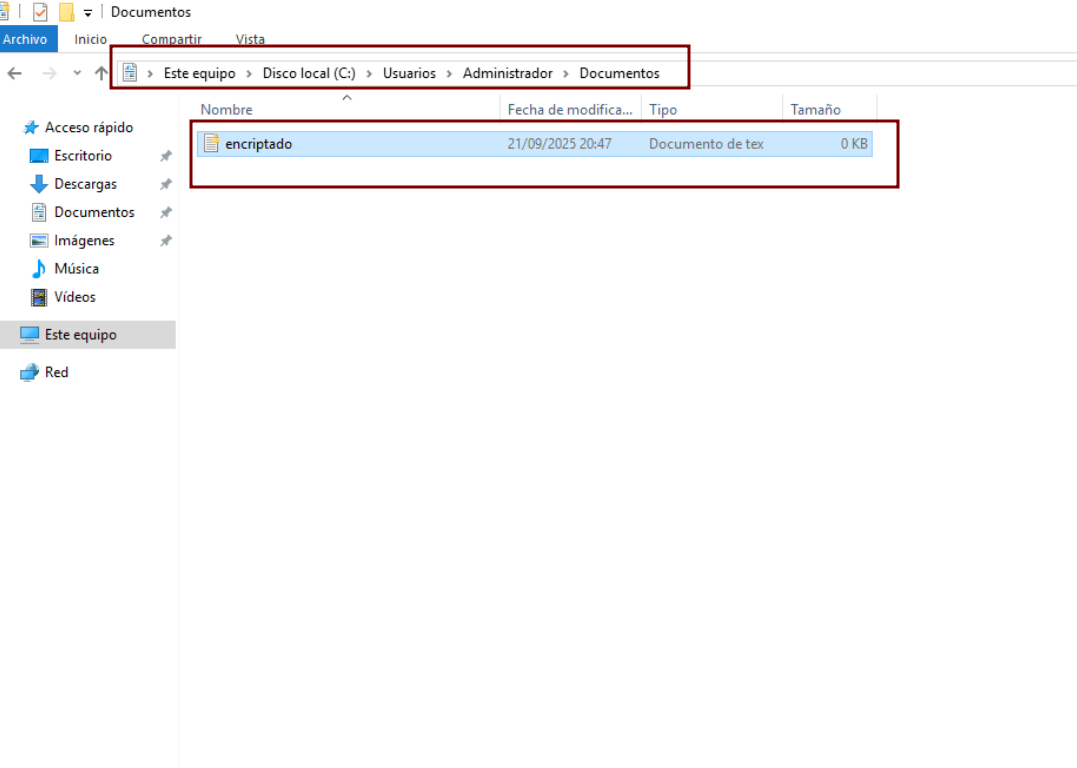The height and width of the screenshot is (768, 1077).
Task: Expand chevron after Usuarios breadcrumb
Action: (449, 74)
